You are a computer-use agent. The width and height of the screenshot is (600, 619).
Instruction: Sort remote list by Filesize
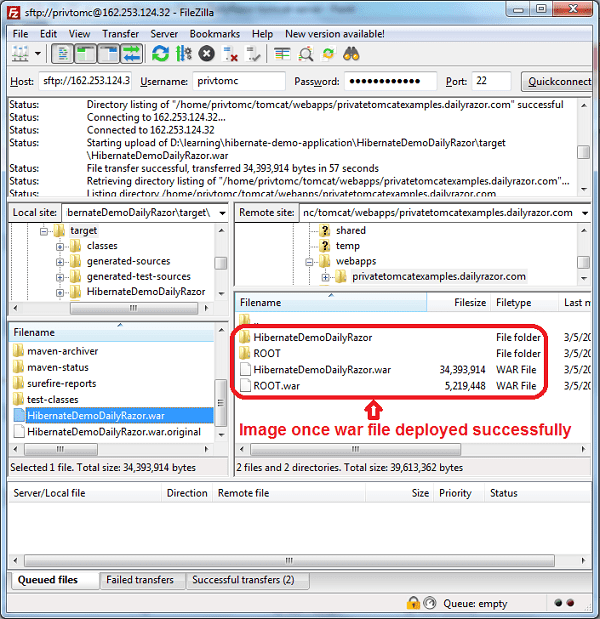point(458,303)
